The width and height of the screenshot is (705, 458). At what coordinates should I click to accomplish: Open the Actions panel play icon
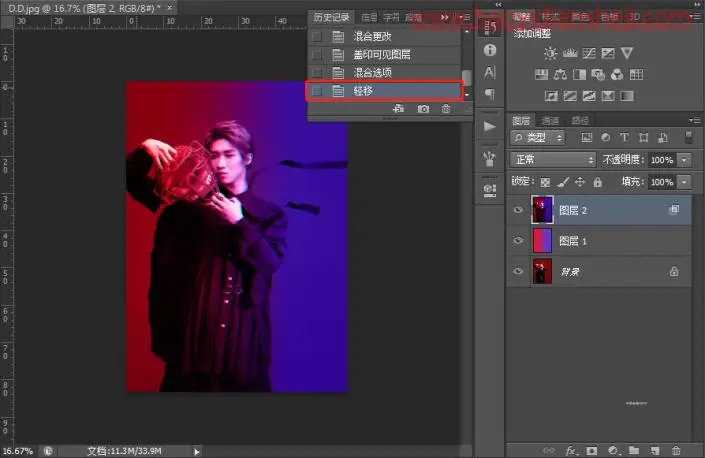click(x=490, y=126)
